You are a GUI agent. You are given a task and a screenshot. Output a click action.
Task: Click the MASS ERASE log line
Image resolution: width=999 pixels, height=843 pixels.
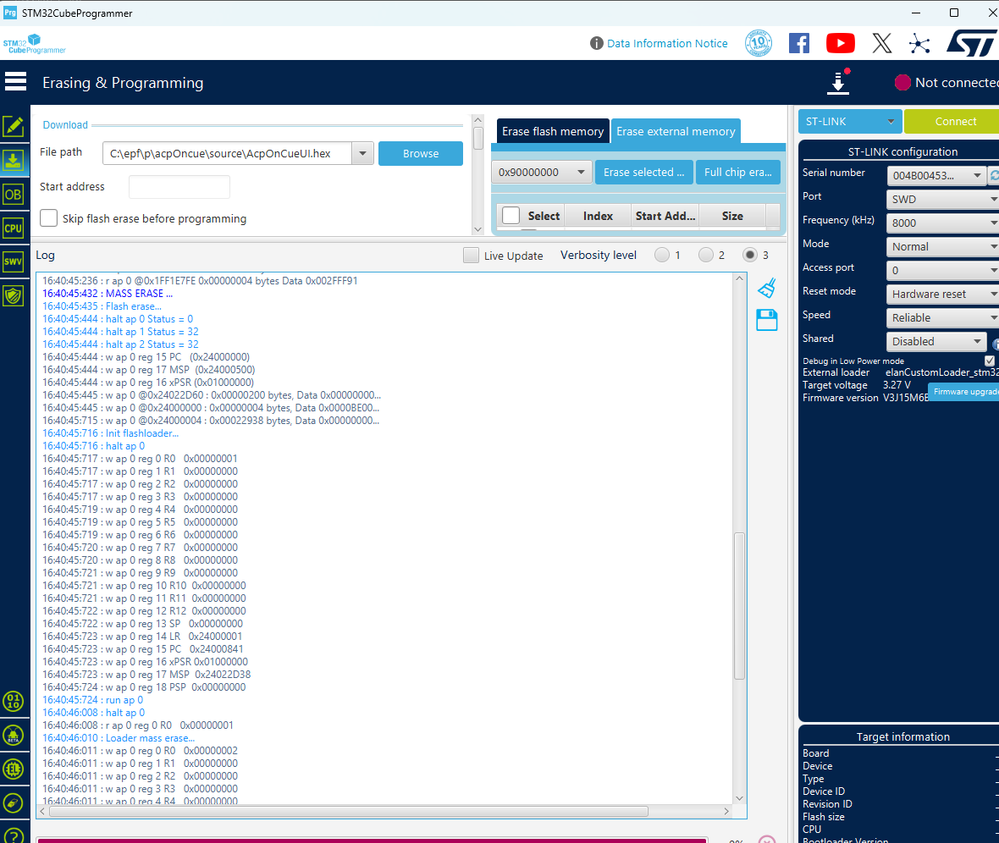pos(107,293)
